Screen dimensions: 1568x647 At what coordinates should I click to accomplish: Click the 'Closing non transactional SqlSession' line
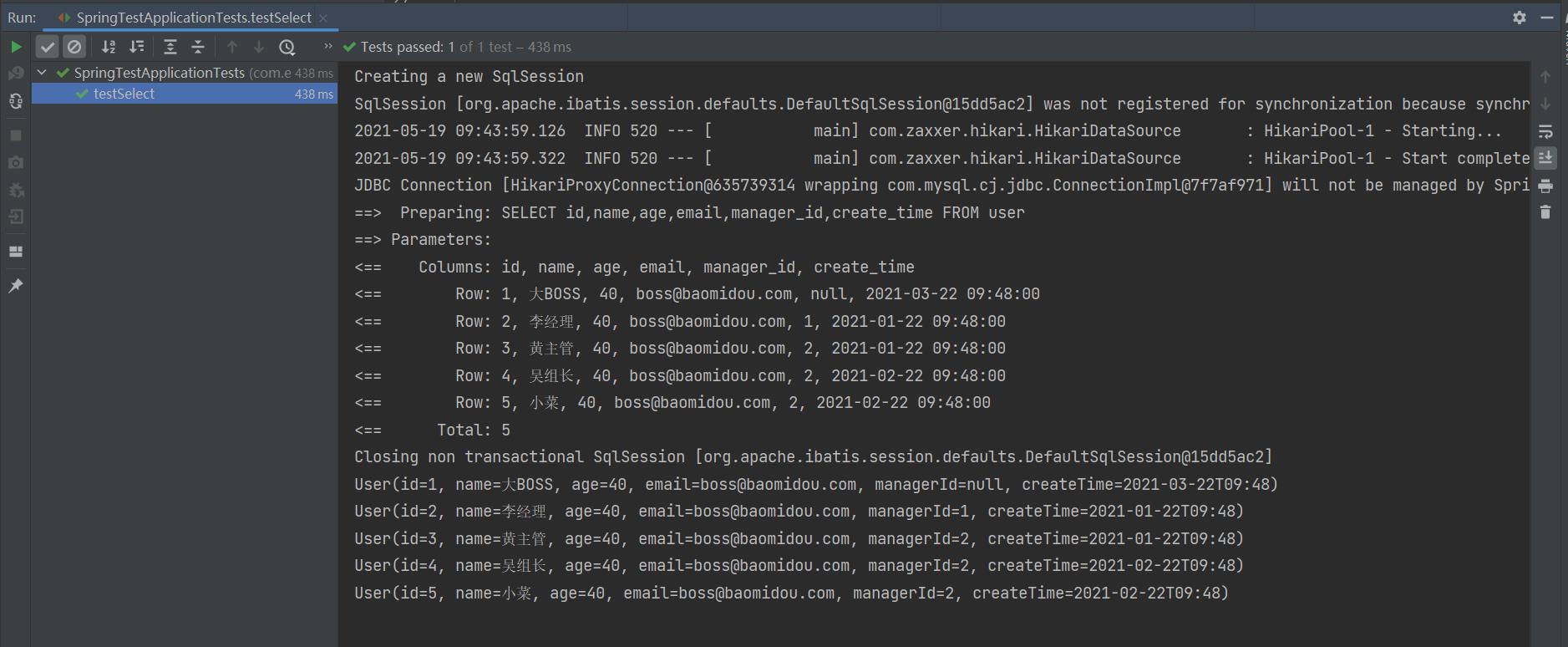(813, 457)
